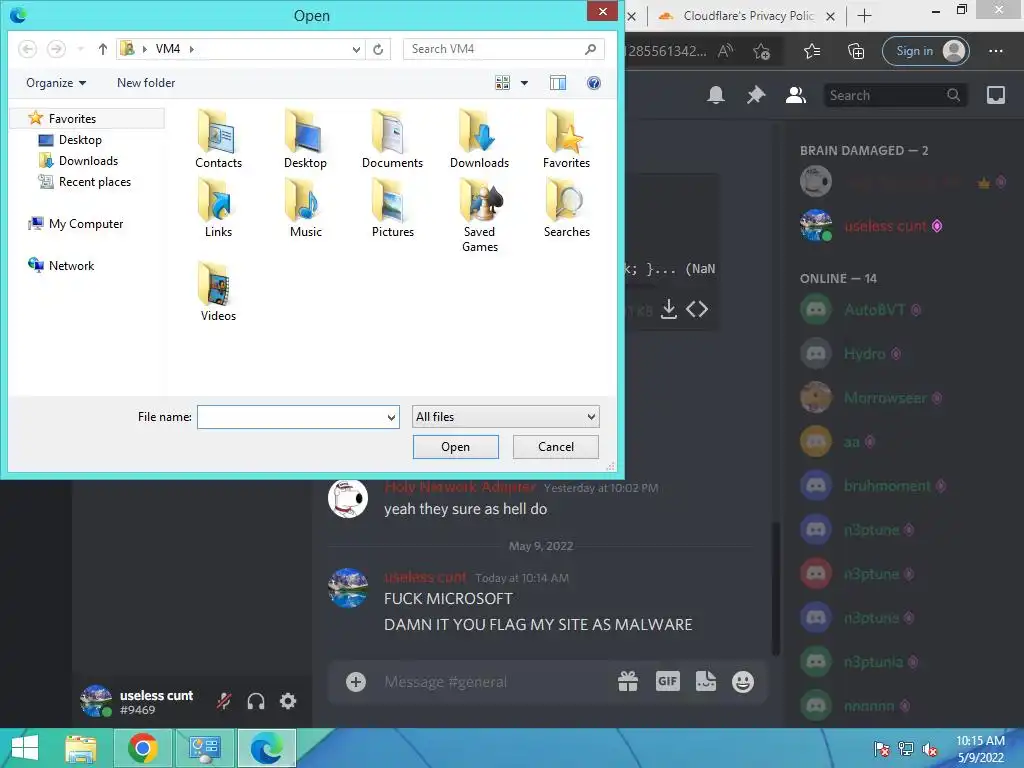The image size is (1024, 768).
Task: Select Downloads in navigation pane
Action: tap(78, 161)
